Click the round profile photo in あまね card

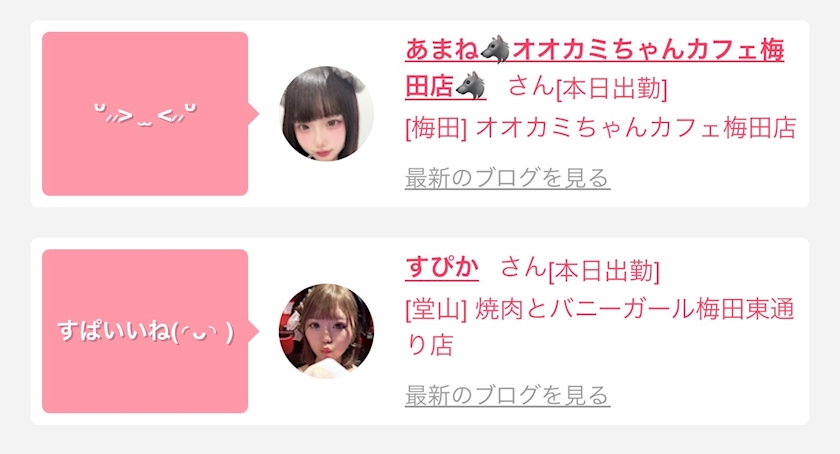point(326,114)
